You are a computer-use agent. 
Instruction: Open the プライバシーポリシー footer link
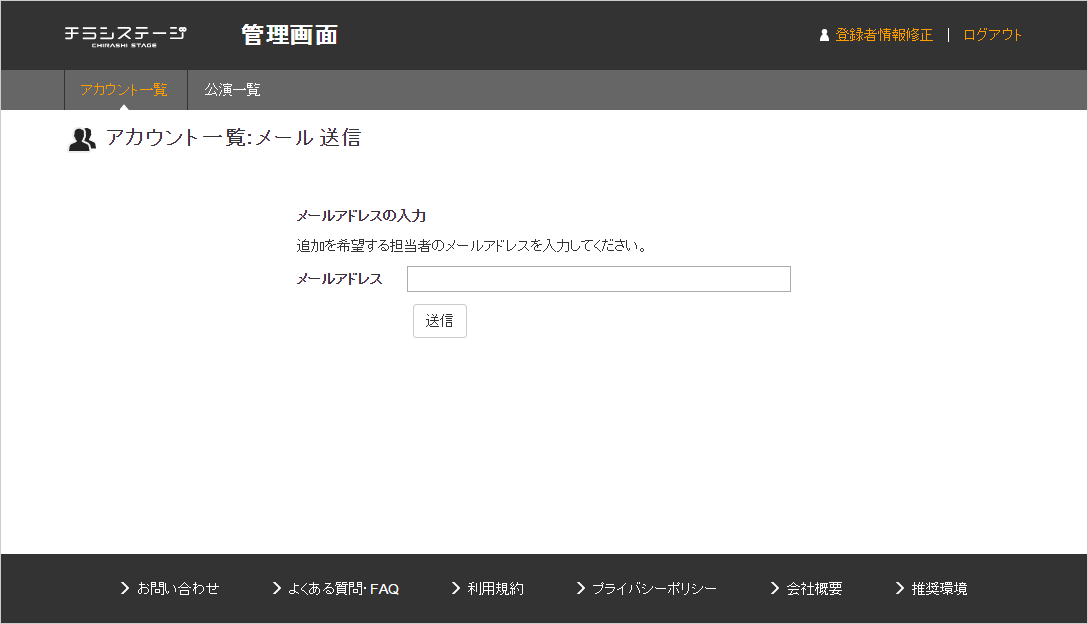pos(654,589)
